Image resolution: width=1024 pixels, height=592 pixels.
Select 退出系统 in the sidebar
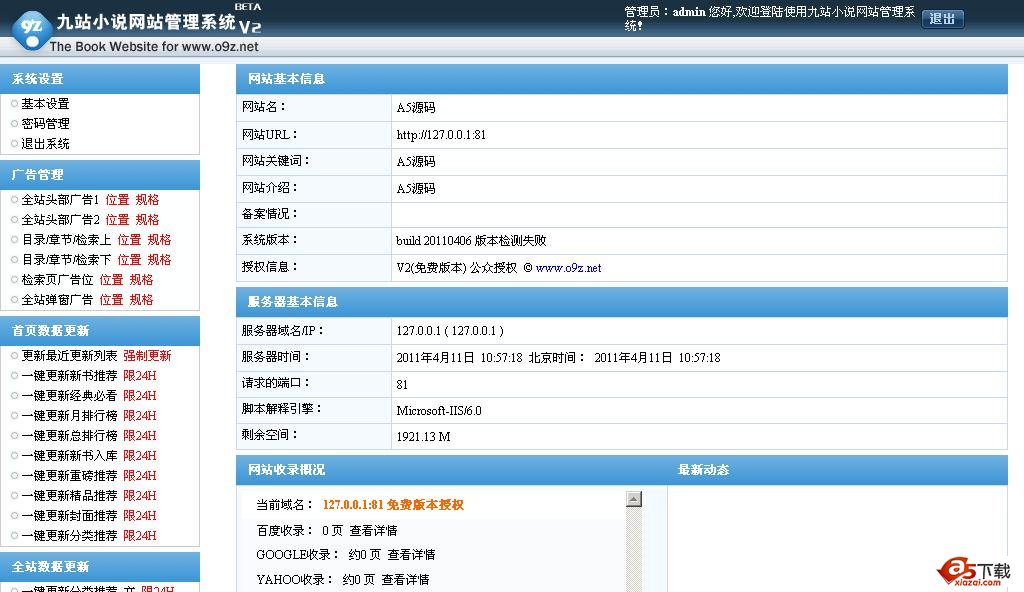[x=45, y=144]
